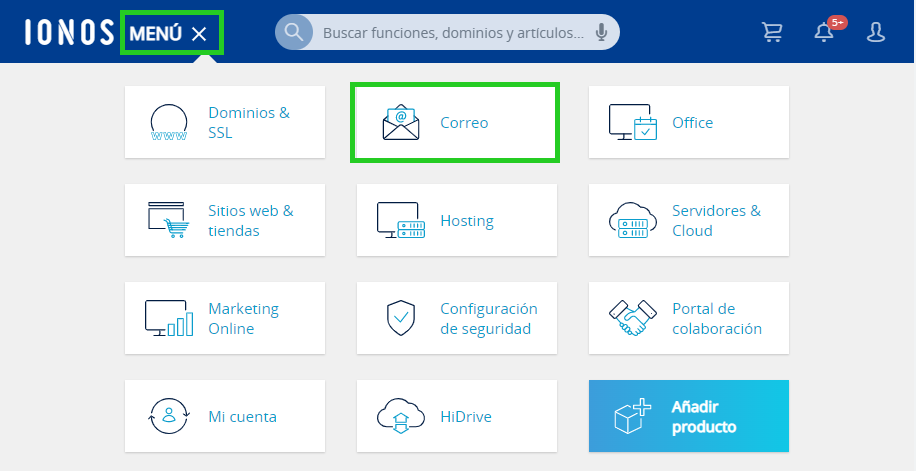This screenshot has height=471, width=916.
Task: Click the Correo envelope icon
Action: 400,122
